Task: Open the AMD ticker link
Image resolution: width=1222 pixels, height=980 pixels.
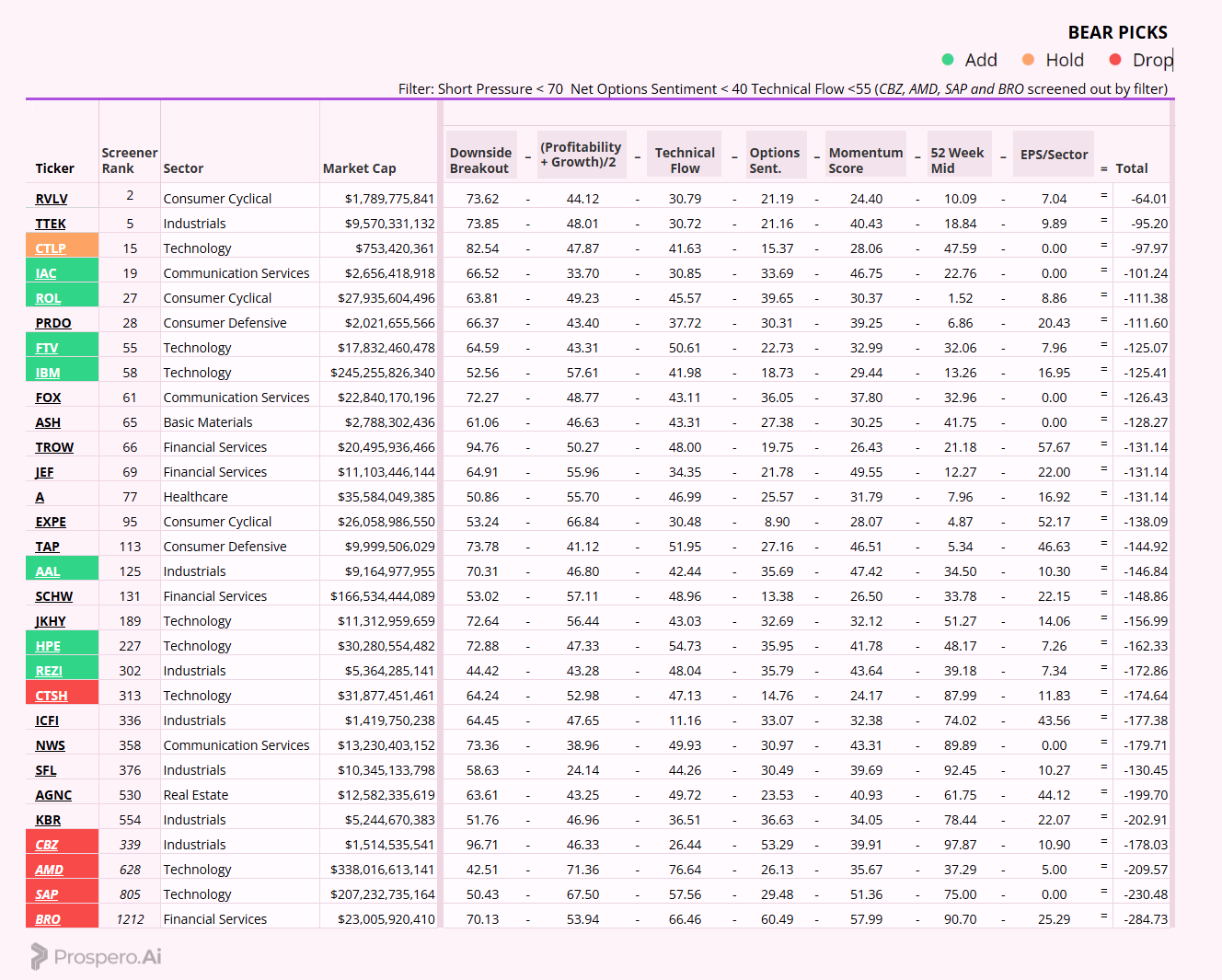Action: click(x=50, y=870)
